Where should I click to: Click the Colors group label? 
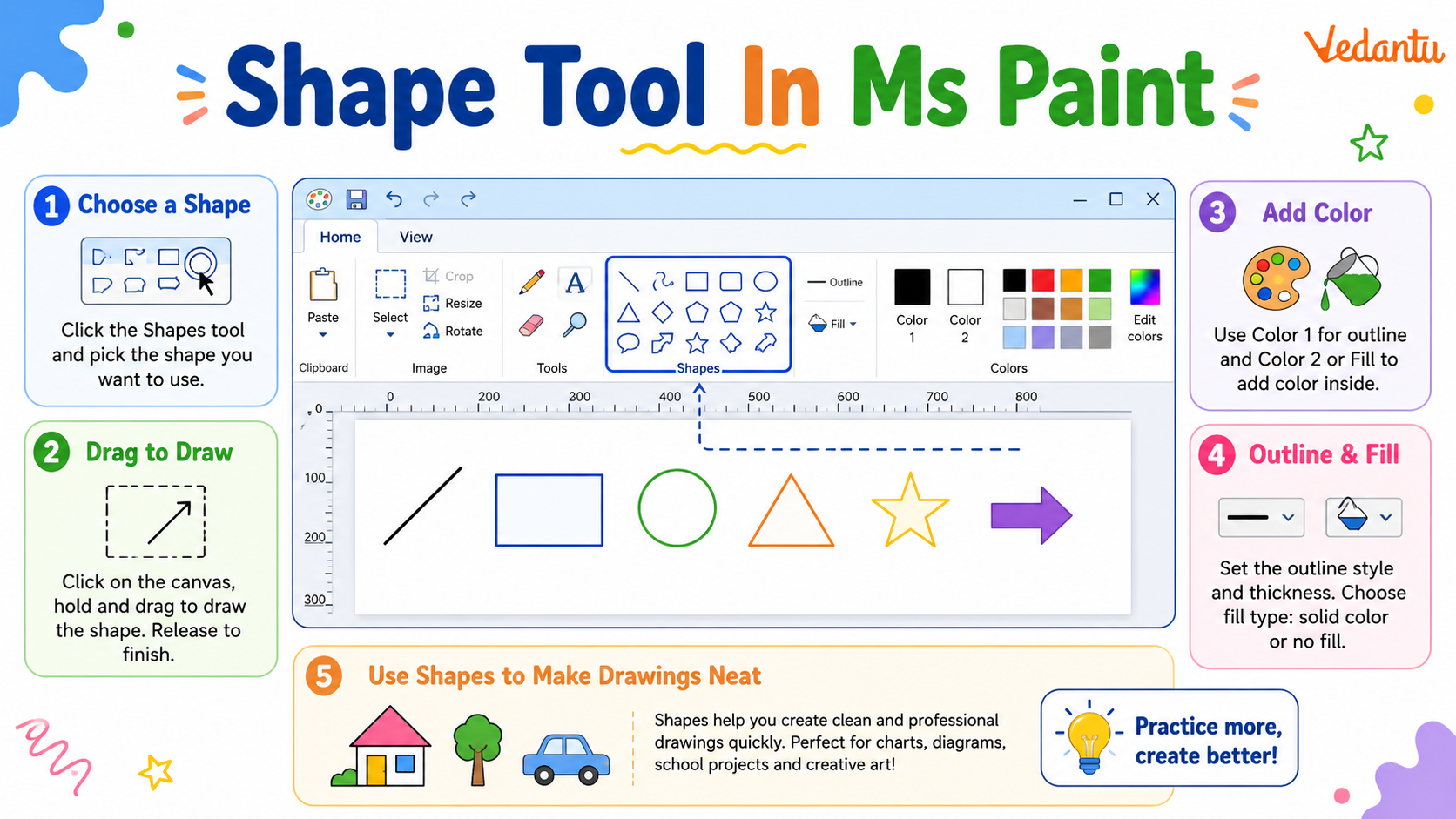[1008, 368]
